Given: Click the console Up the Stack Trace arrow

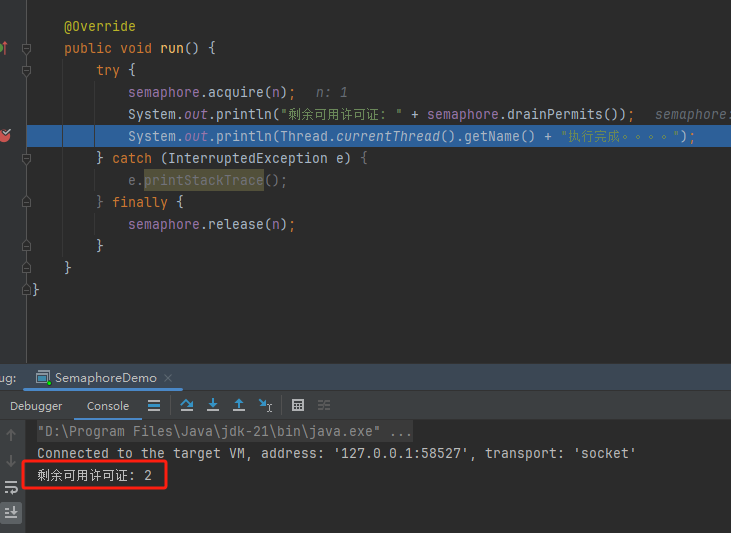Looking at the screenshot, I should pos(11,435).
